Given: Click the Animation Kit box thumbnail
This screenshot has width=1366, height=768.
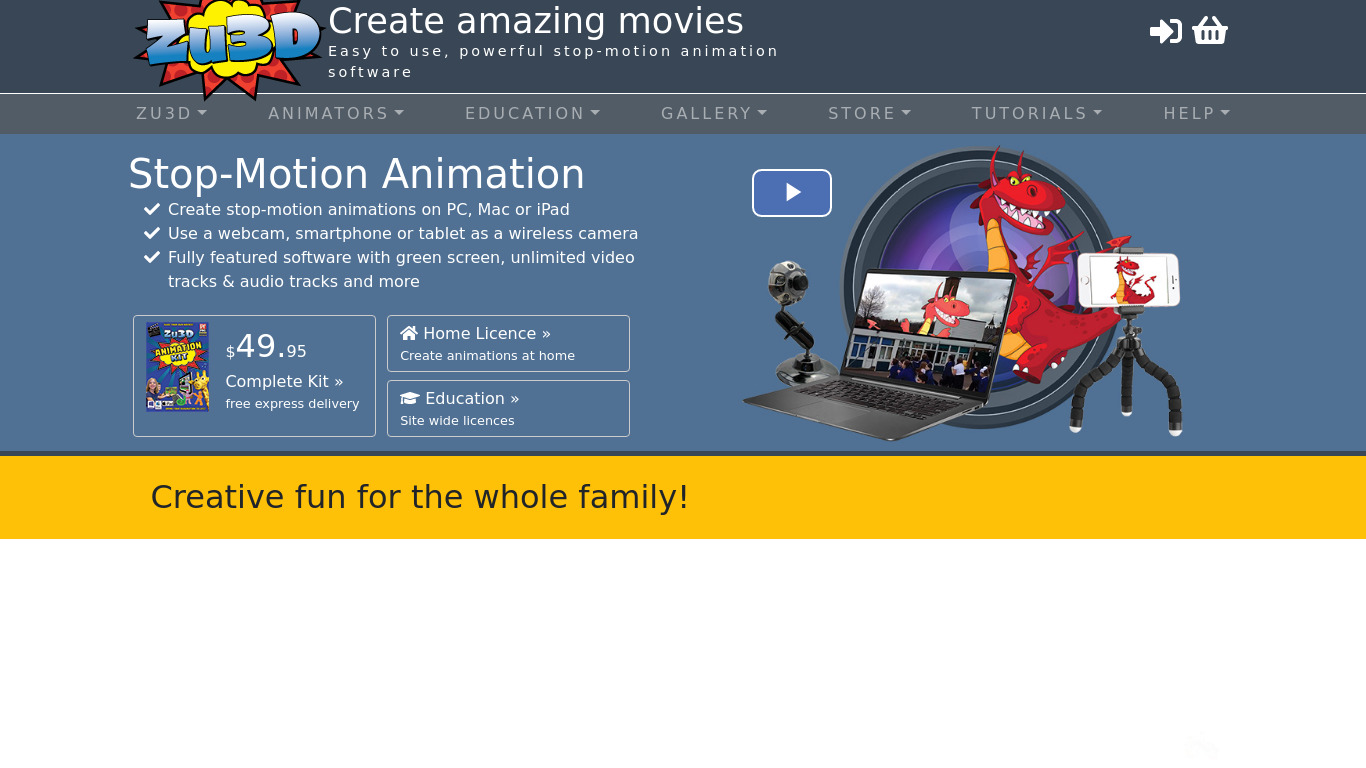Looking at the screenshot, I should 177,366.
